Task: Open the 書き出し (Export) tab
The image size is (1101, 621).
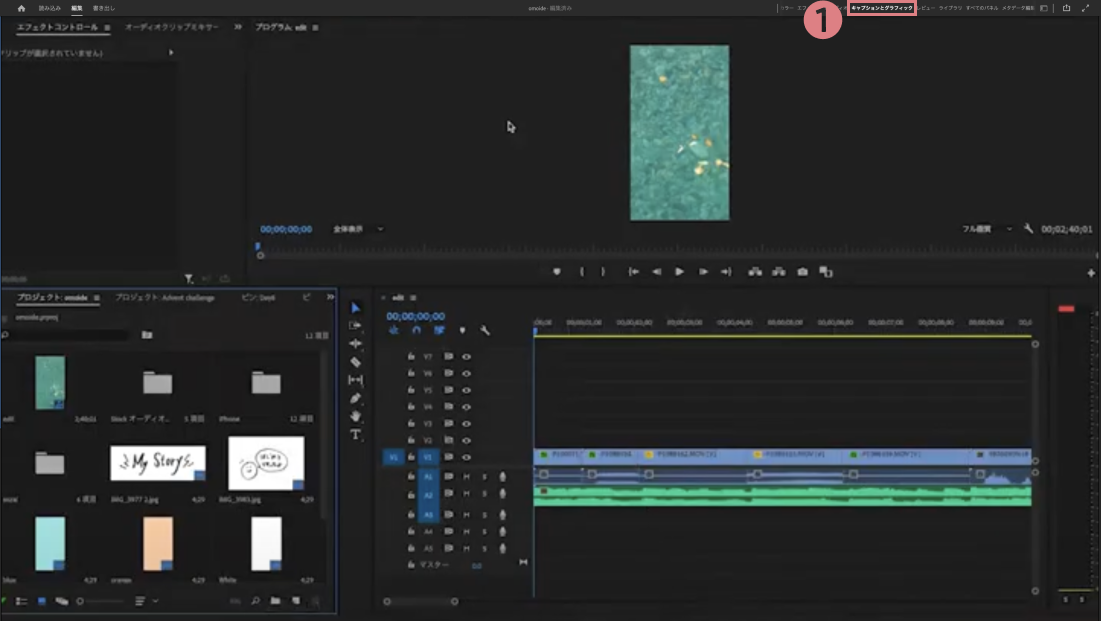Action: coord(104,8)
